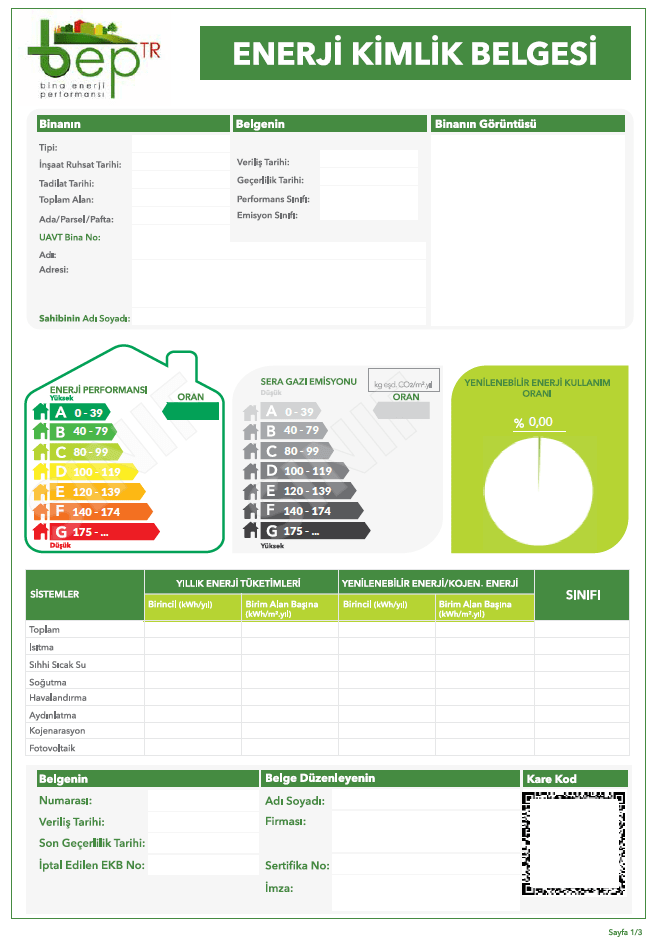
Task: Click the İnşaat Ruhsat Tarihi field
Action: [x=181, y=162]
